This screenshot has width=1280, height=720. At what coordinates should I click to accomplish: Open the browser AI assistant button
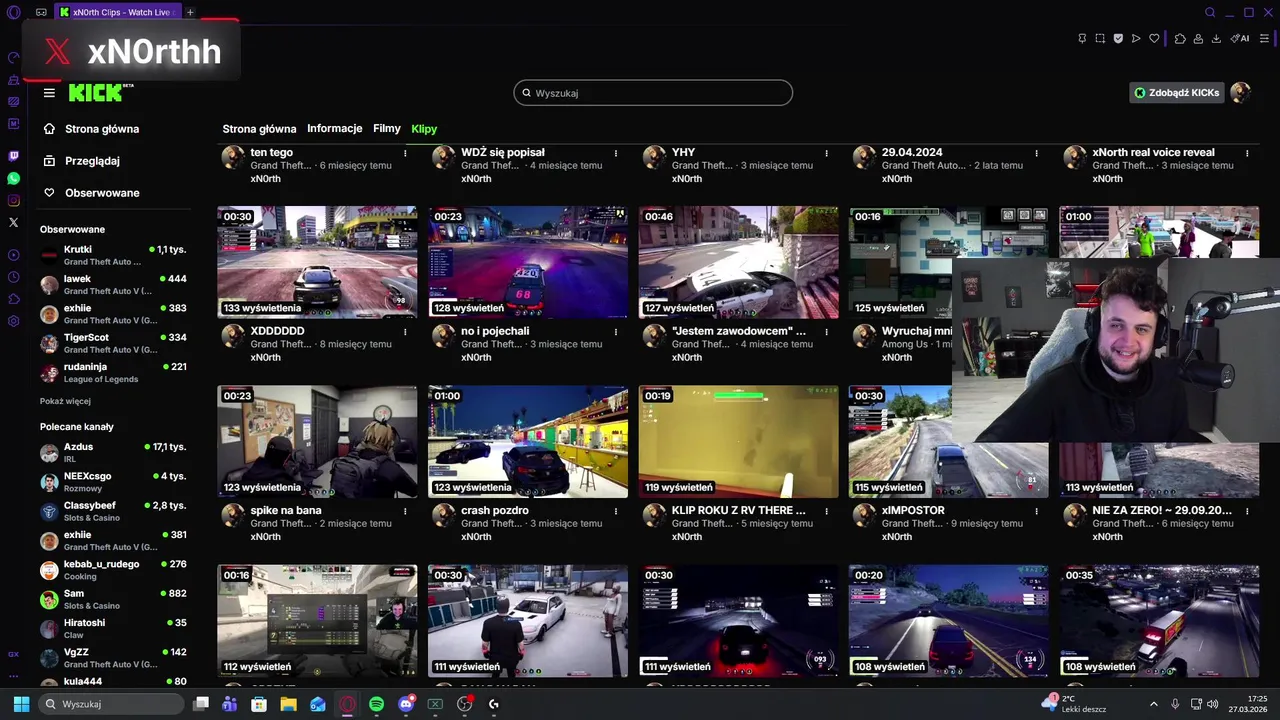point(1240,39)
